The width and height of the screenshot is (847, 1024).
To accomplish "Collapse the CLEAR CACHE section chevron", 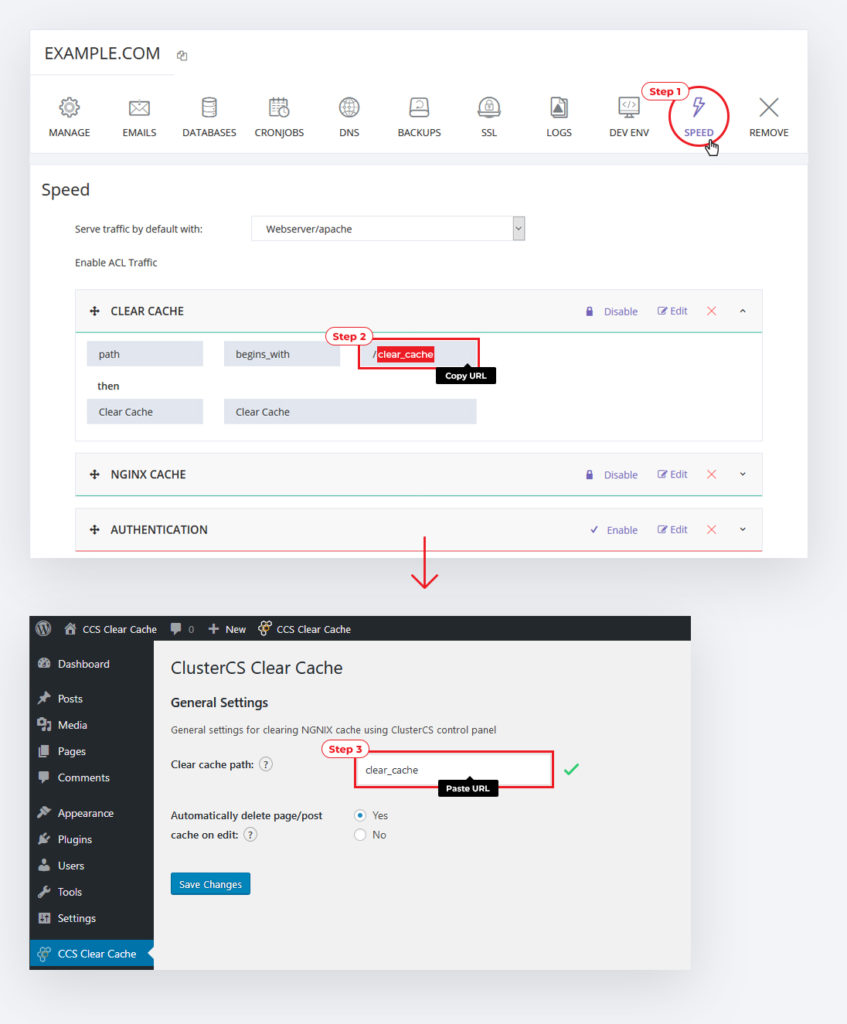I will point(743,311).
